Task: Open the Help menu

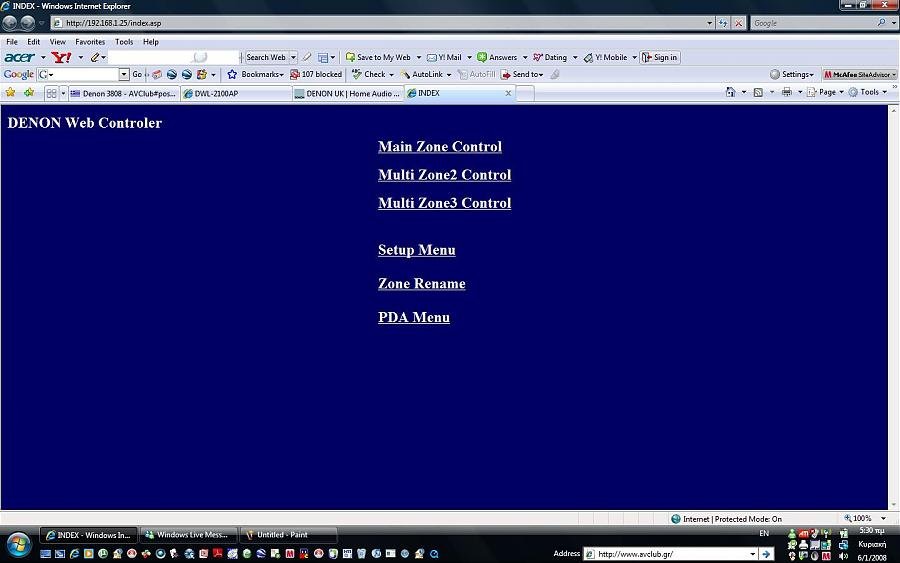Action: (x=151, y=42)
